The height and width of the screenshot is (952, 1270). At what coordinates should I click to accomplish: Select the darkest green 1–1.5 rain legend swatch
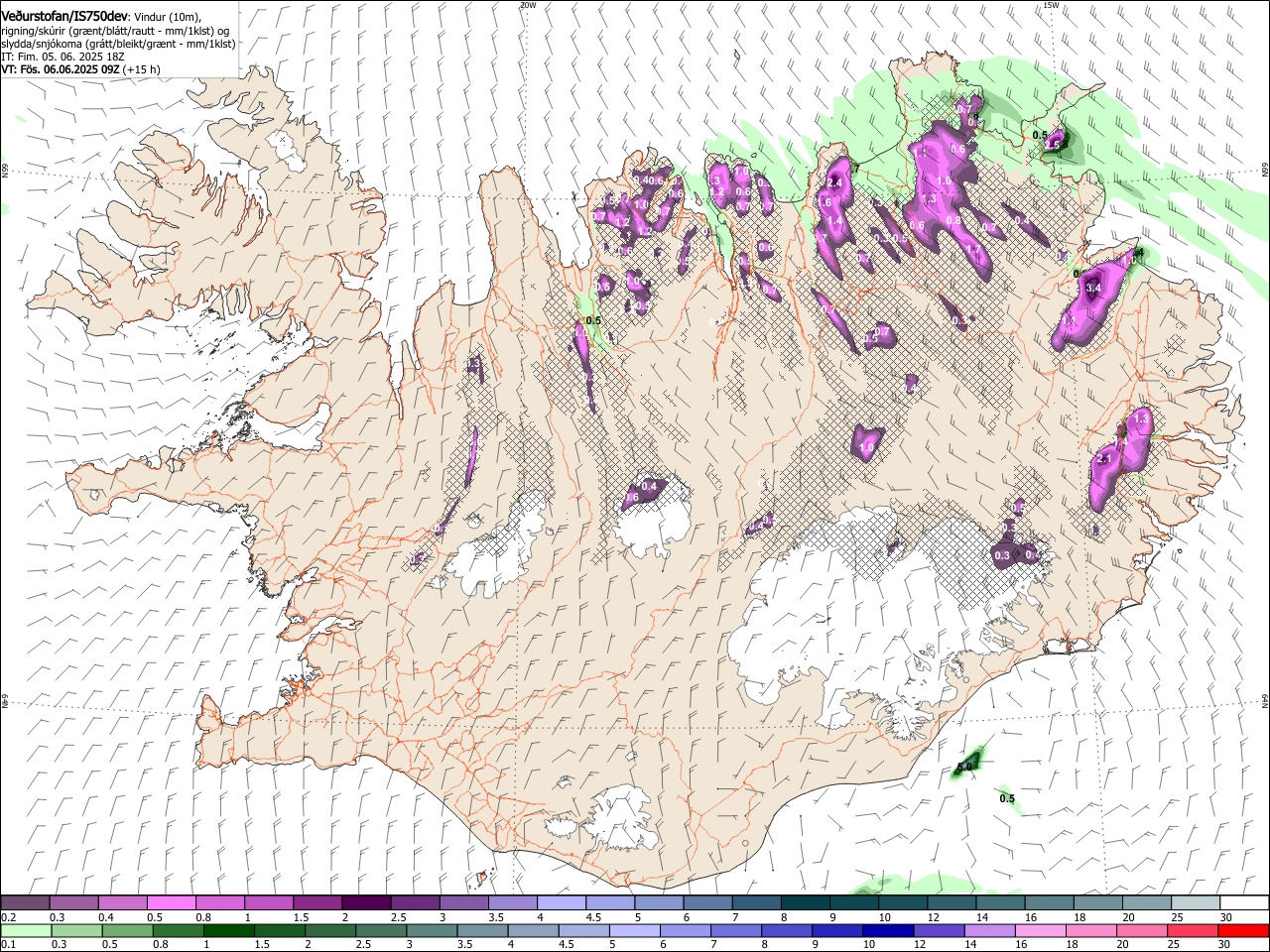click(228, 930)
